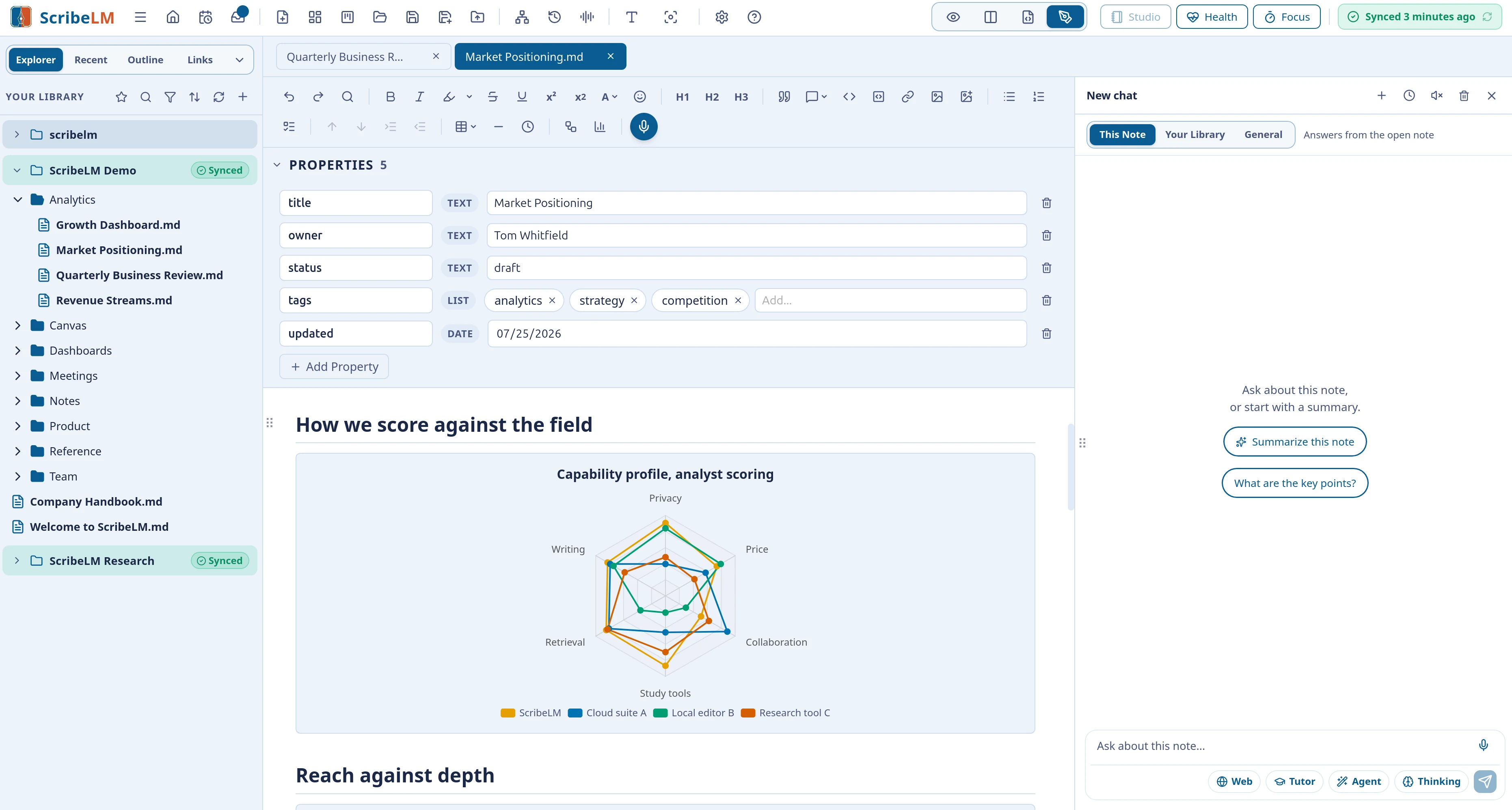Screen dimensions: 1512x810
Task: Switch to preview eye mode
Action: click(x=953, y=17)
